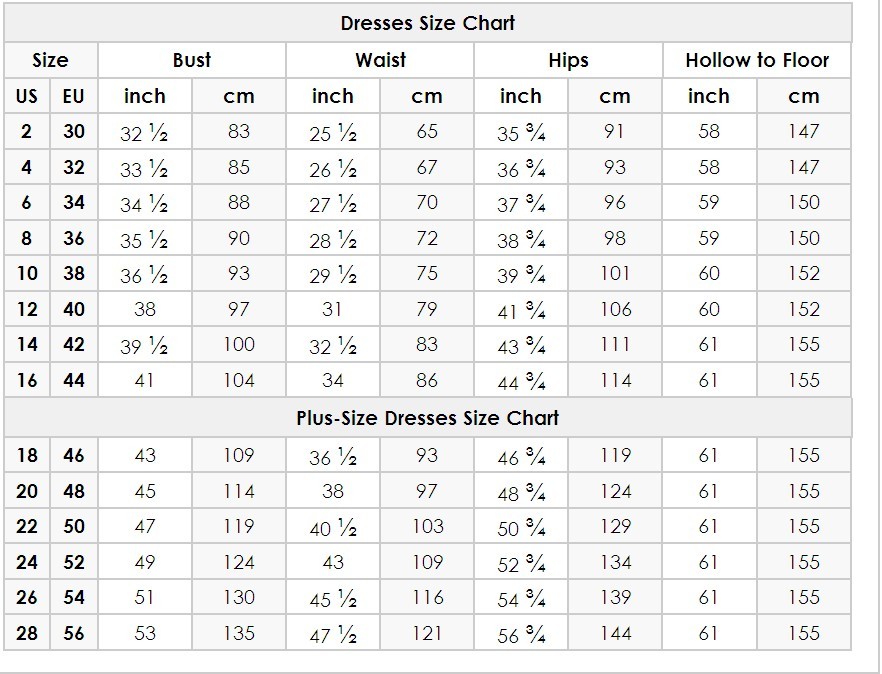882x674 pixels.
Task: Click hips cm value 144
Action: click(615, 633)
